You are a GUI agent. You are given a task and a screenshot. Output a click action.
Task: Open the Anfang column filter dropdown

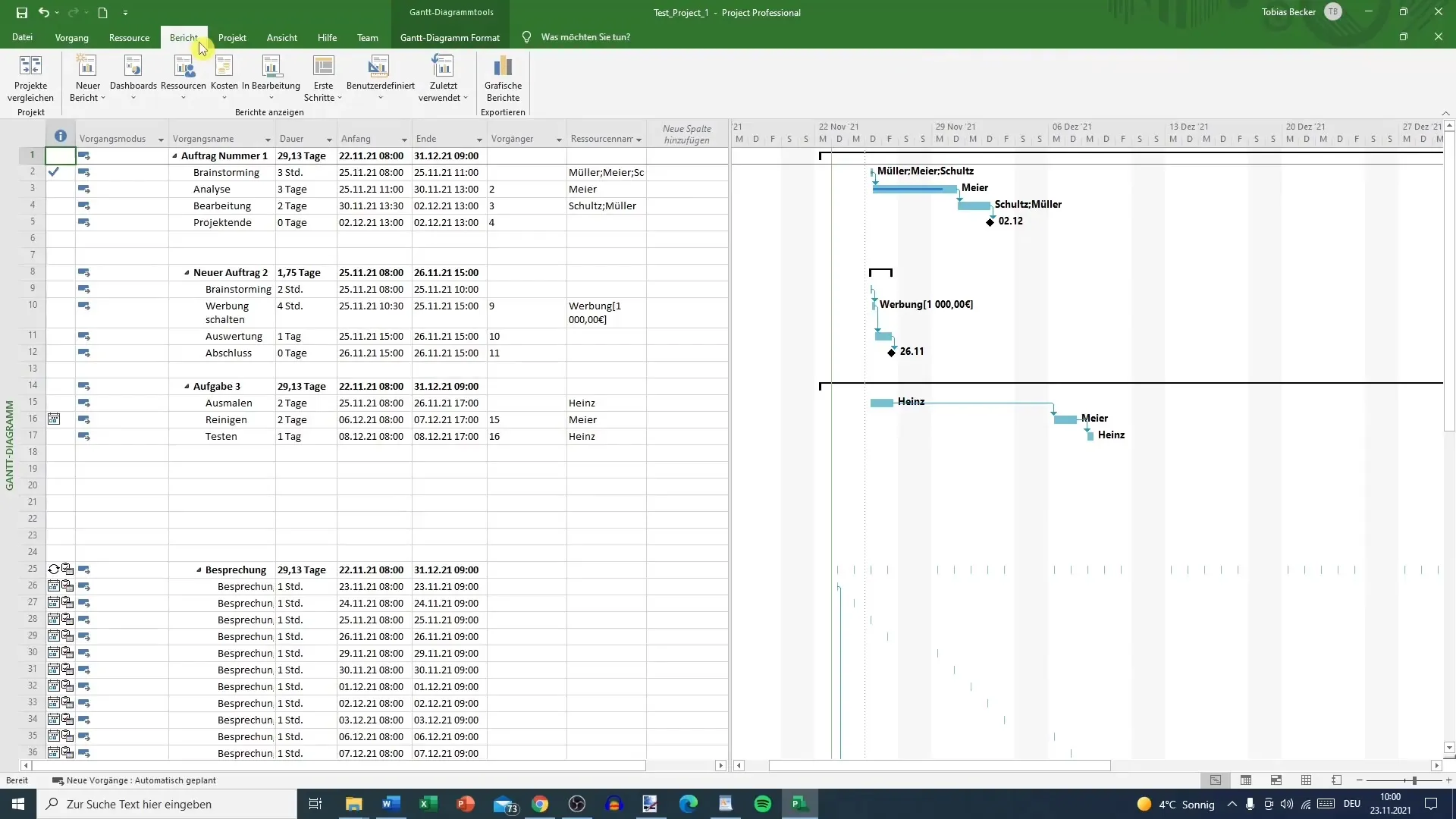[404, 140]
